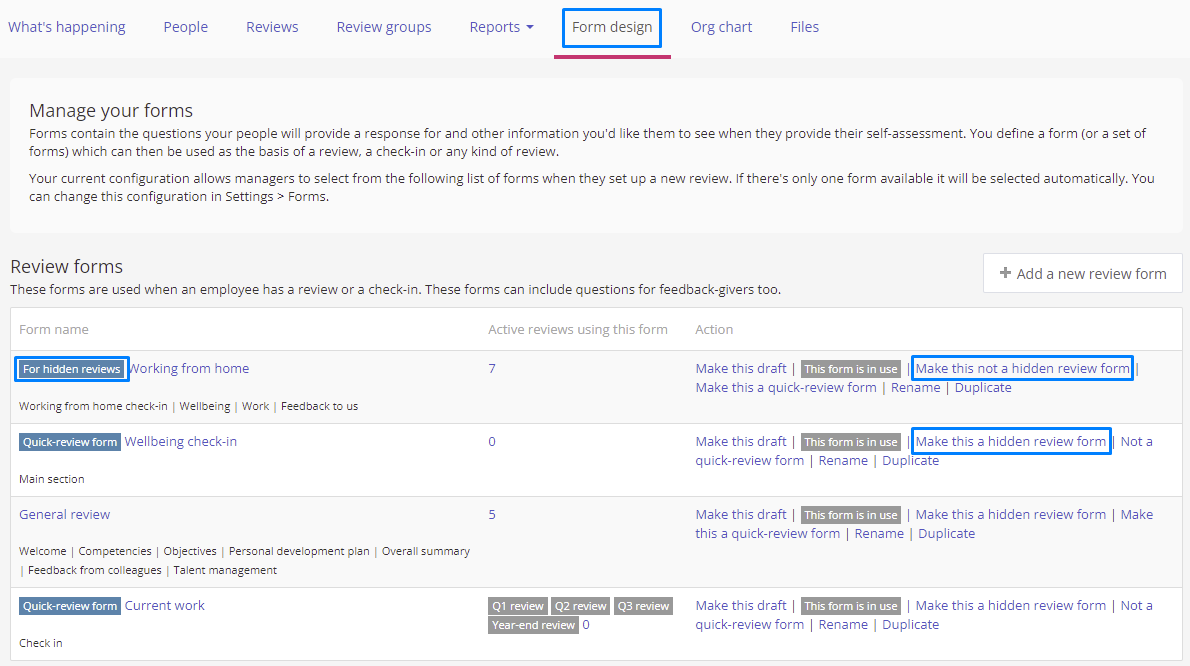This screenshot has height=666, width=1190.
Task: Switch to the People tab
Action: point(185,27)
